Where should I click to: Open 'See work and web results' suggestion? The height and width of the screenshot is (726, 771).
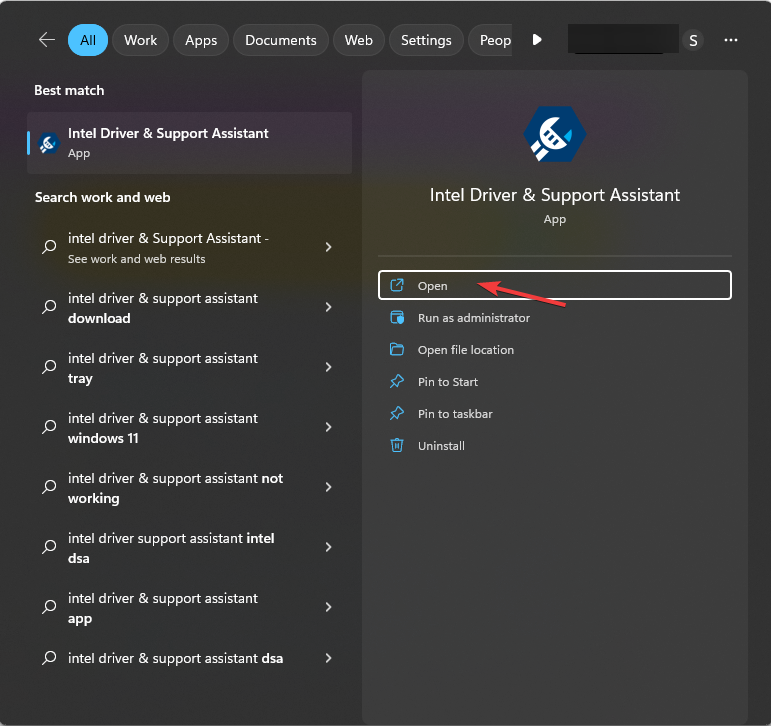(x=189, y=247)
